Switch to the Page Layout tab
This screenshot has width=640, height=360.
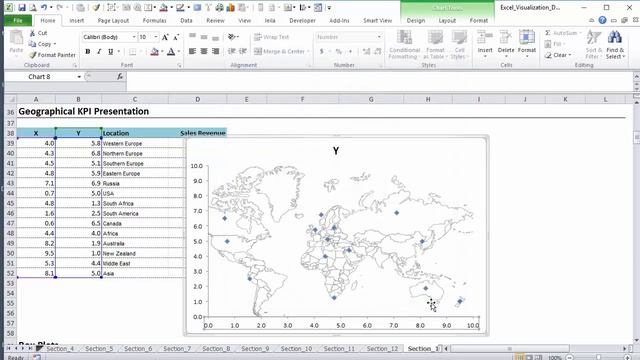click(113, 20)
